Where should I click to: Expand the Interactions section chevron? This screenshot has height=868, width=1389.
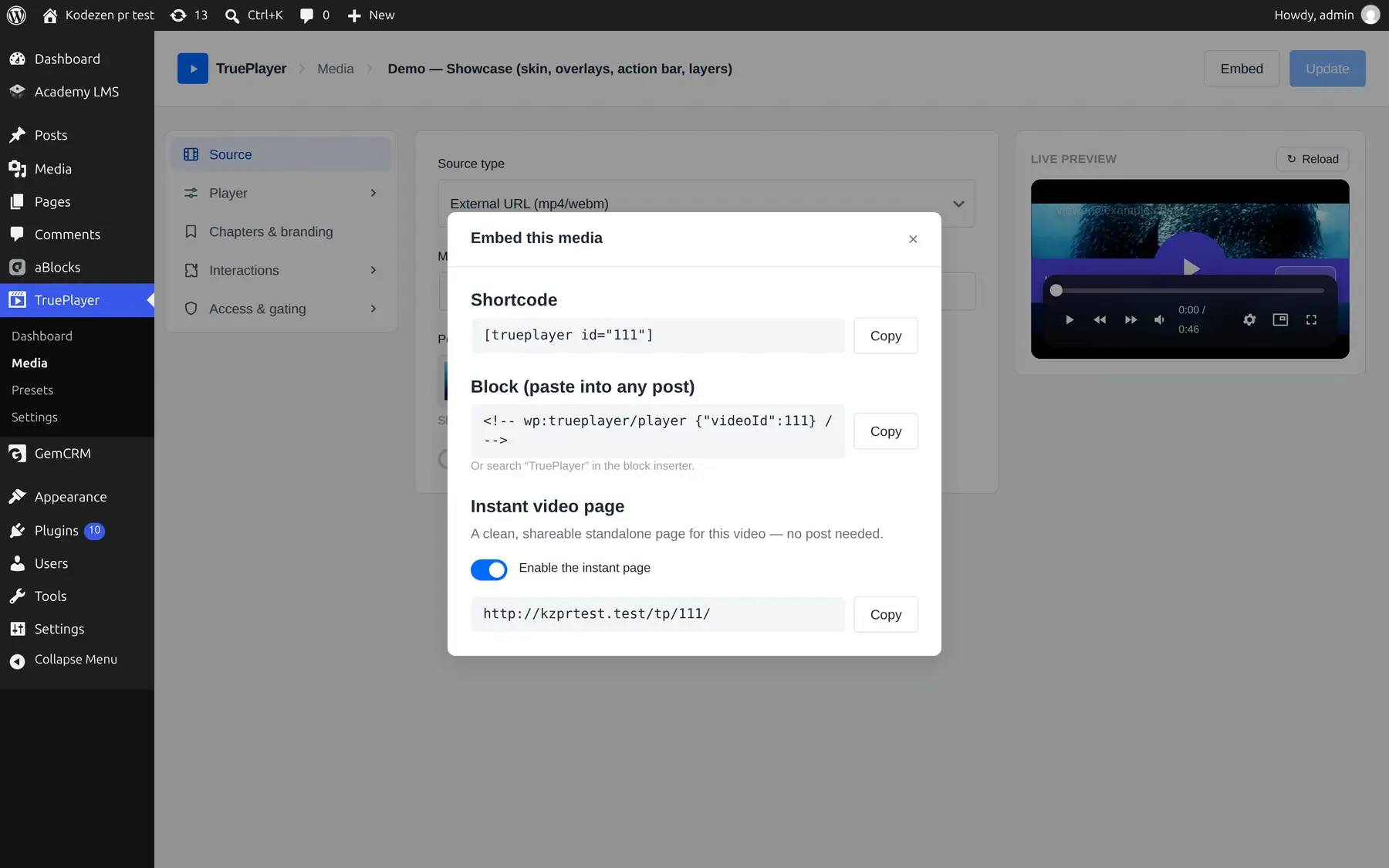[x=373, y=270]
